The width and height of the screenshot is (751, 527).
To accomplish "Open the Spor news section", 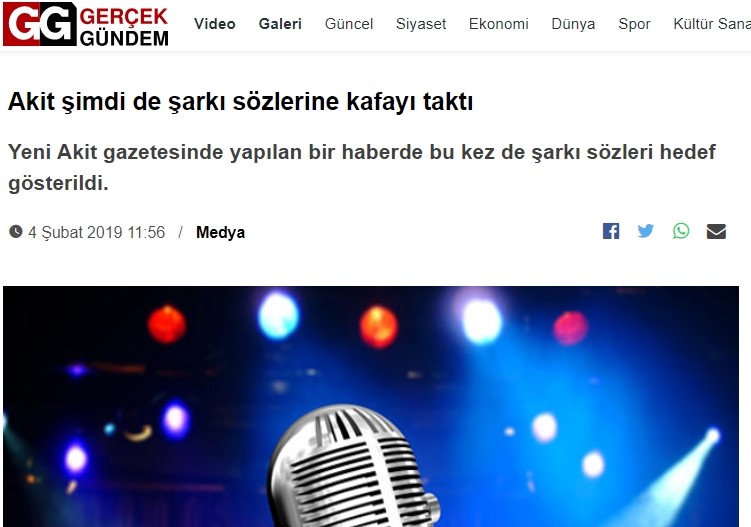I will click(634, 24).
